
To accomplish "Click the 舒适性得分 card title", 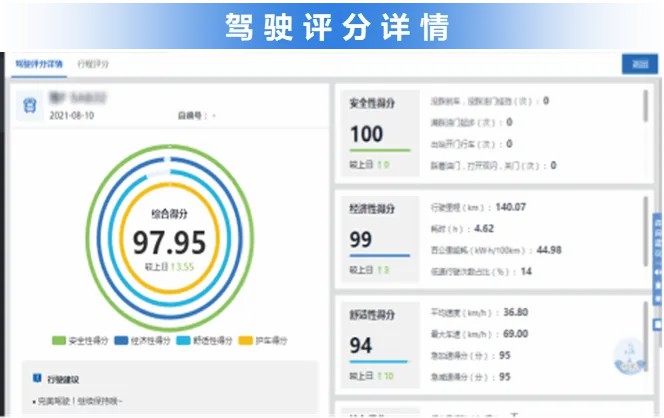I will pos(372,315).
